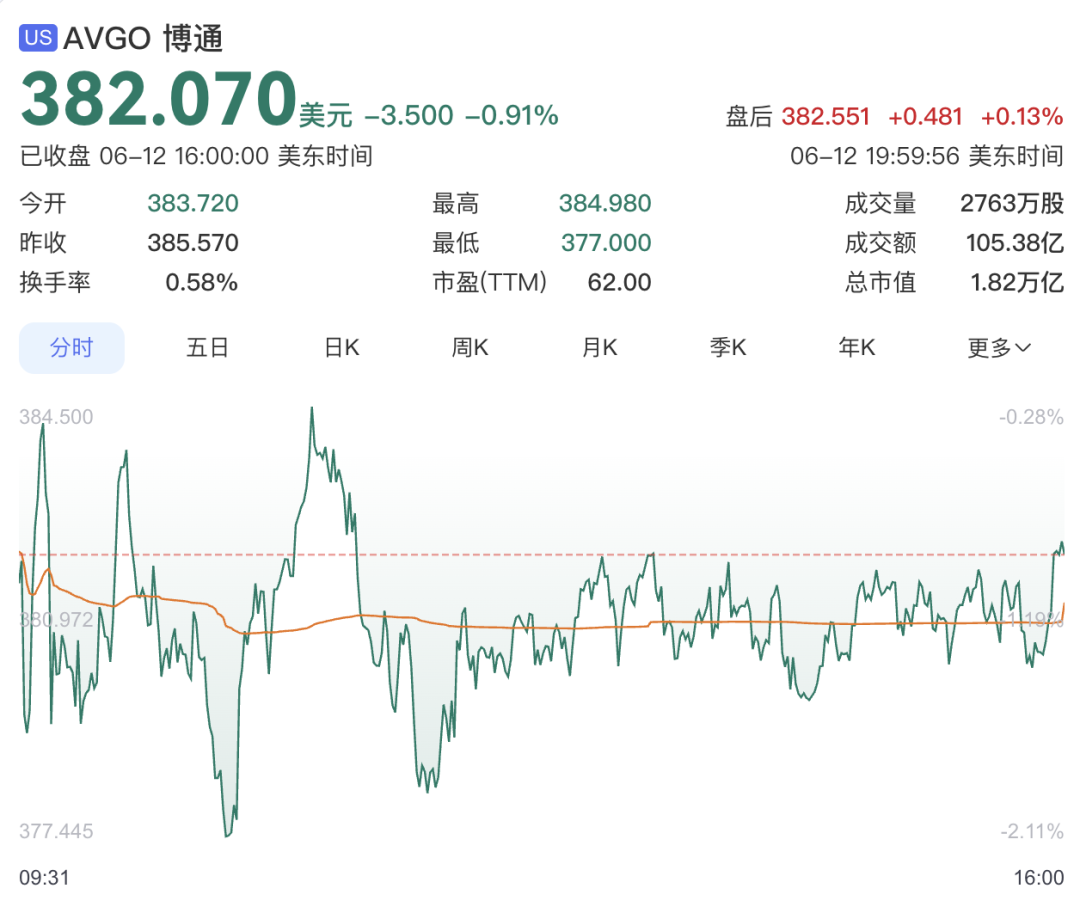Click the 最低 value 377.000
Image resolution: width=1080 pixels, height=913 pixels.
click(605, 242)
